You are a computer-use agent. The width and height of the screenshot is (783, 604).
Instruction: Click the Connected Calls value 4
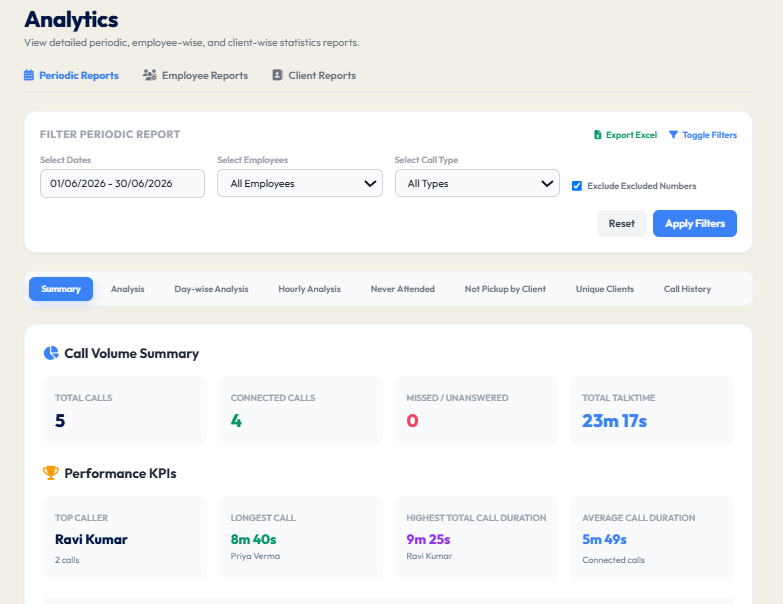click(x=236, y=421)
